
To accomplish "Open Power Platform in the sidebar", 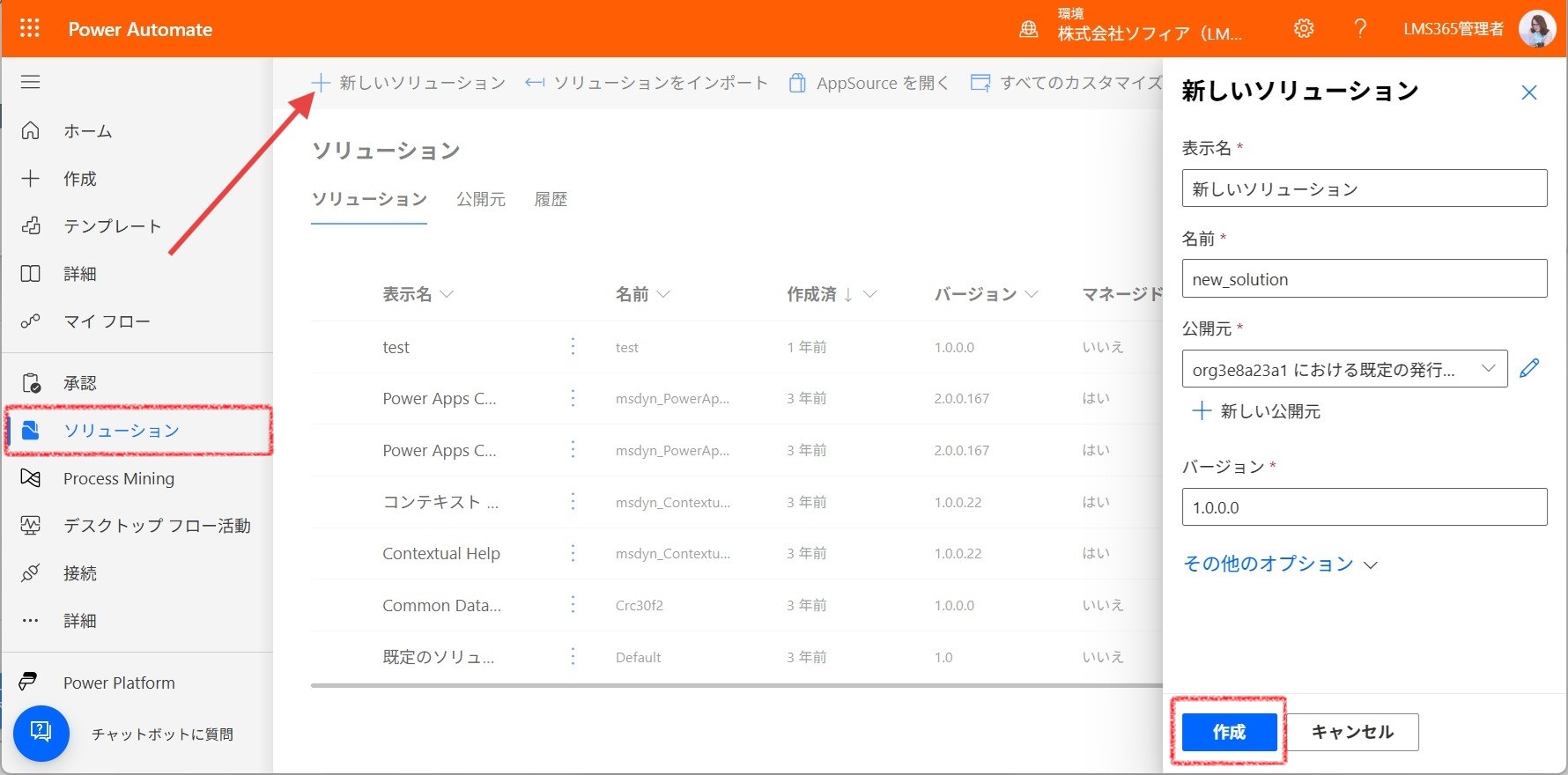I will pyautogui.click(x=119, y=683).
